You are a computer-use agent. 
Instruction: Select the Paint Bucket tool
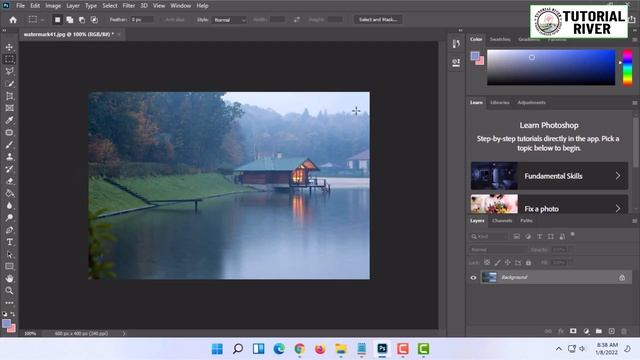click(x=9, y=193)
